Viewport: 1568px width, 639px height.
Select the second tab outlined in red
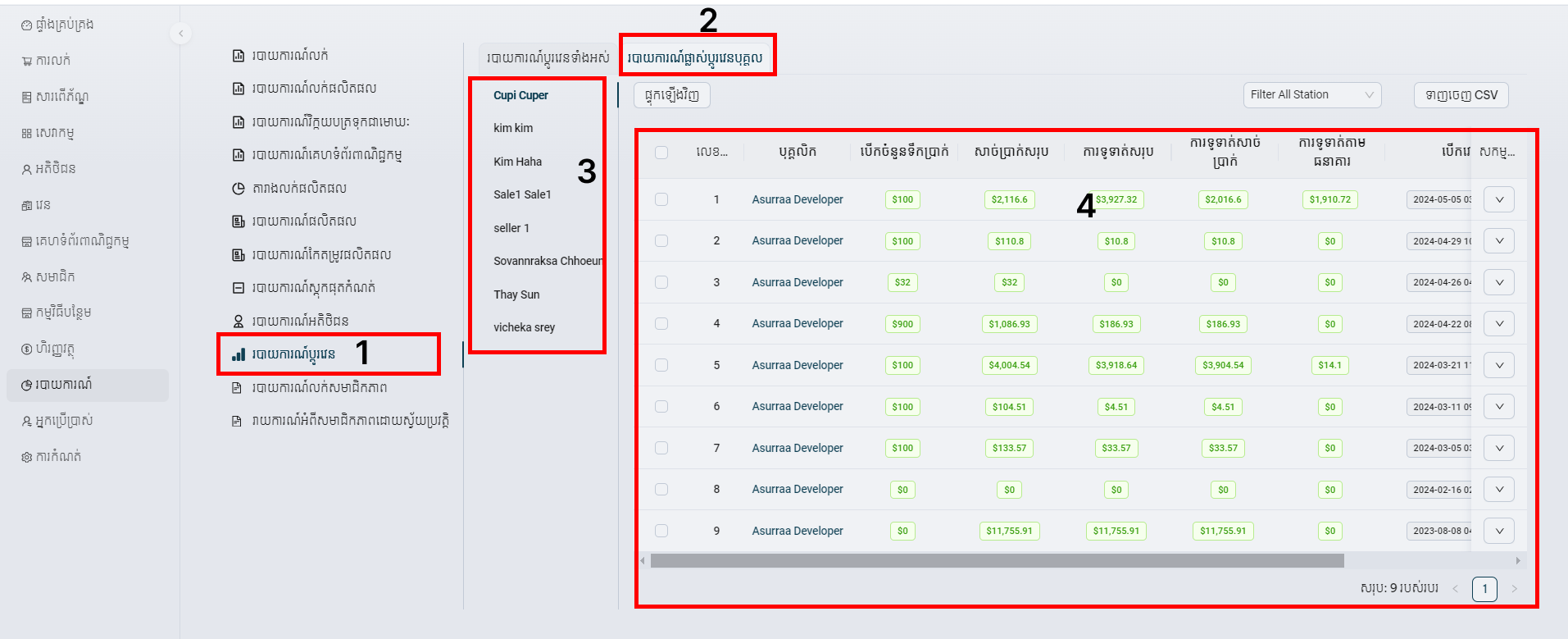click(695, 57)
